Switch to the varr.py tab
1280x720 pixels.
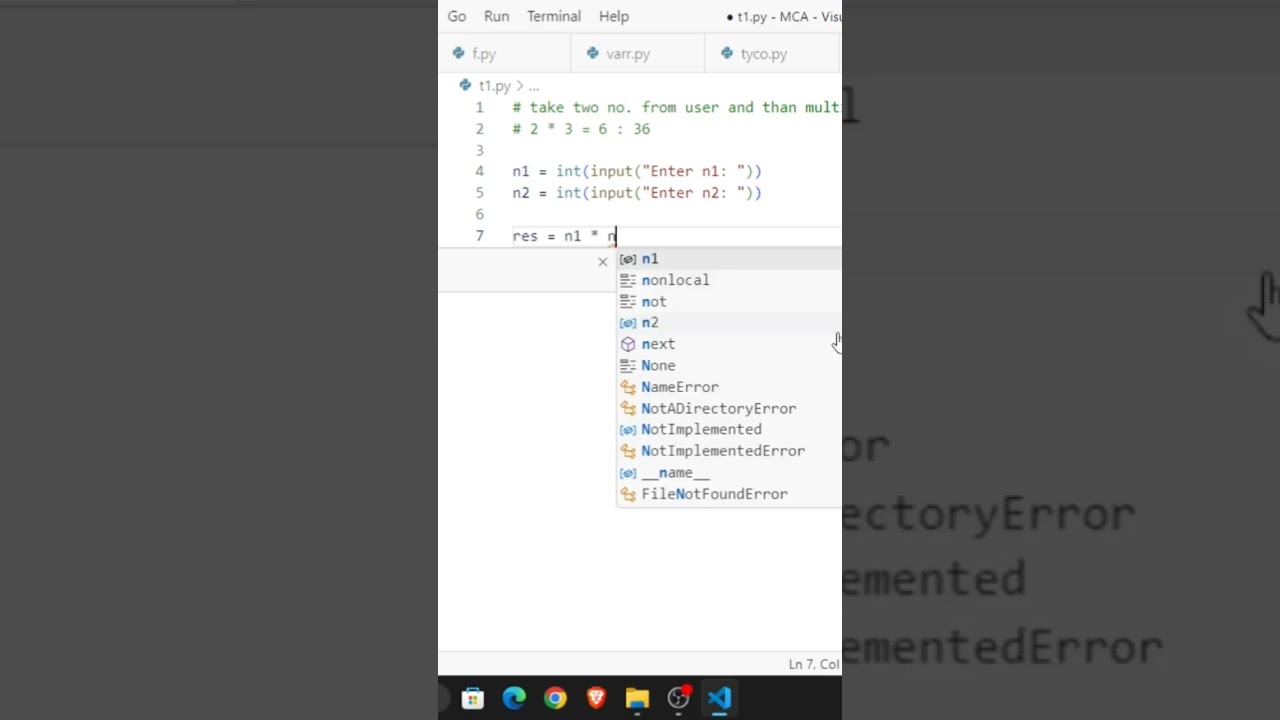637,54
